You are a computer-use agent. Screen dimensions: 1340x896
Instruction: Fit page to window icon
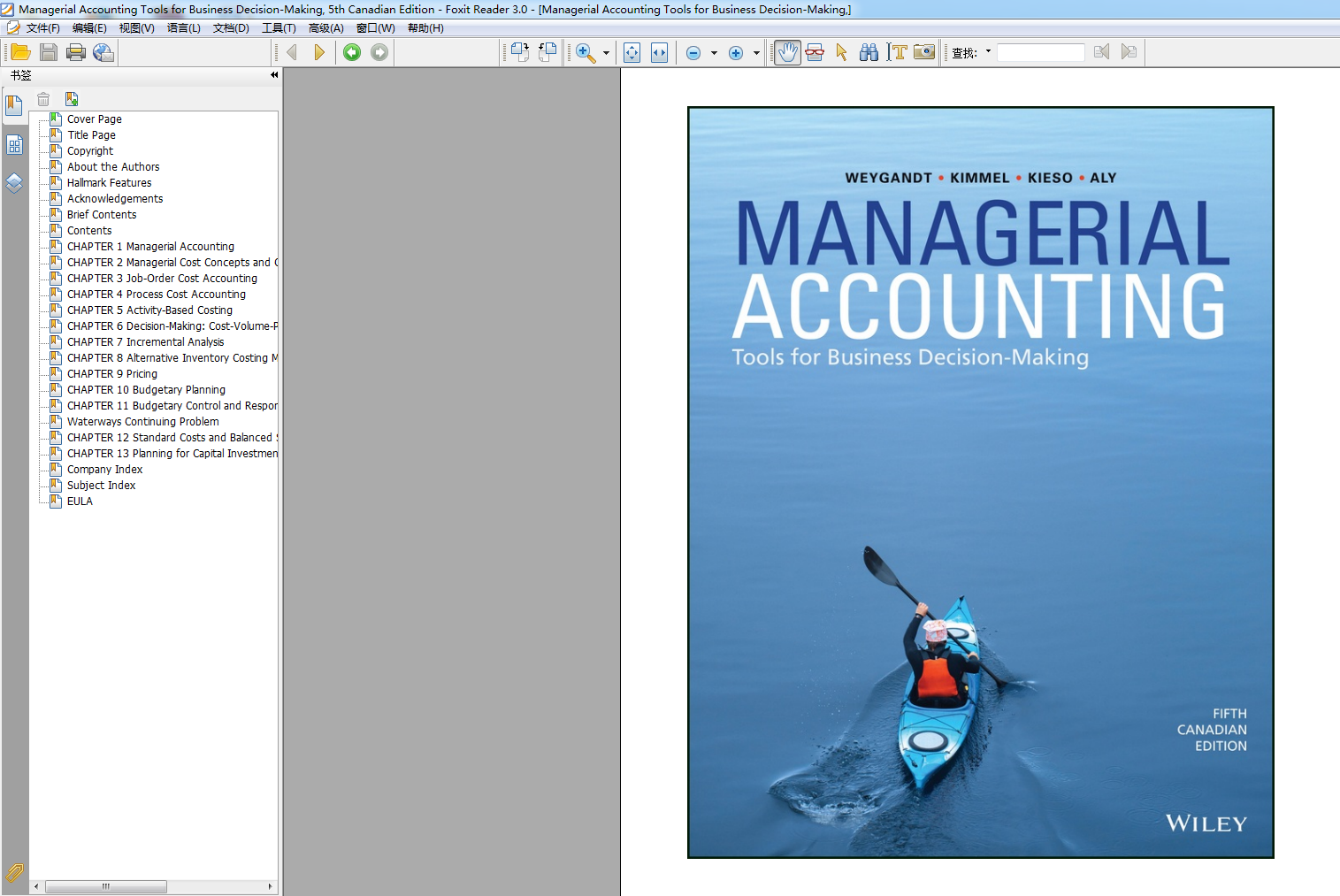(x=632, y=52)
